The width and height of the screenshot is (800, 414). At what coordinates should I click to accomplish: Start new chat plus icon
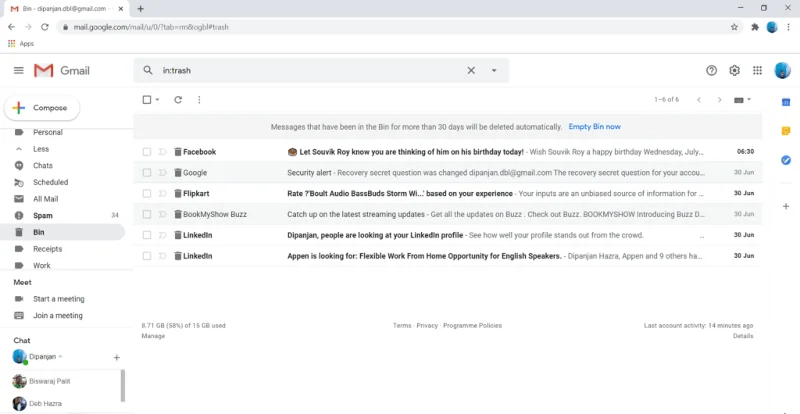pos(116,357)
